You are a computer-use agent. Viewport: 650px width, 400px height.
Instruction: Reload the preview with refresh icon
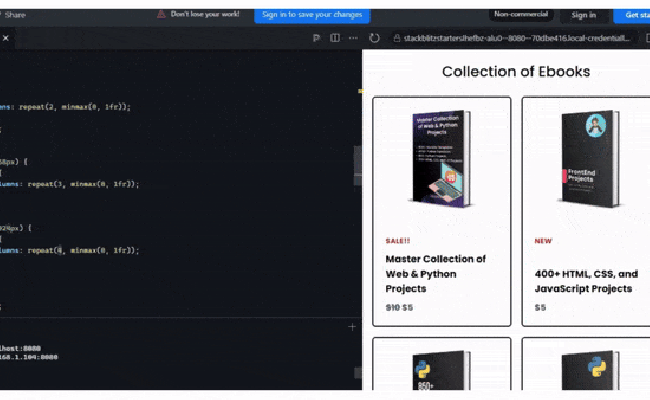coord(374,38)
